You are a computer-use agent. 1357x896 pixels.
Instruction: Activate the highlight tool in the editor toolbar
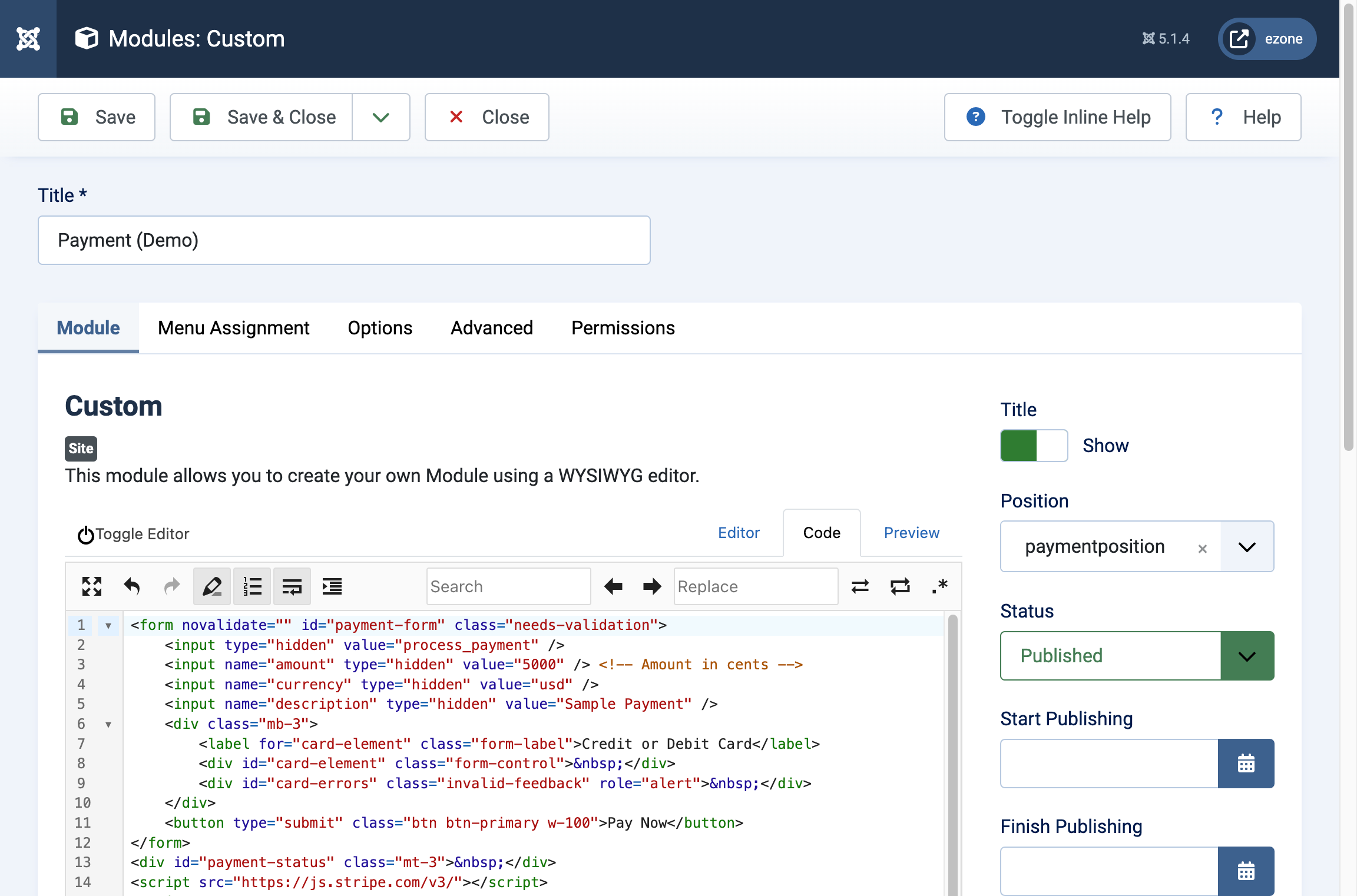[211, 586]
